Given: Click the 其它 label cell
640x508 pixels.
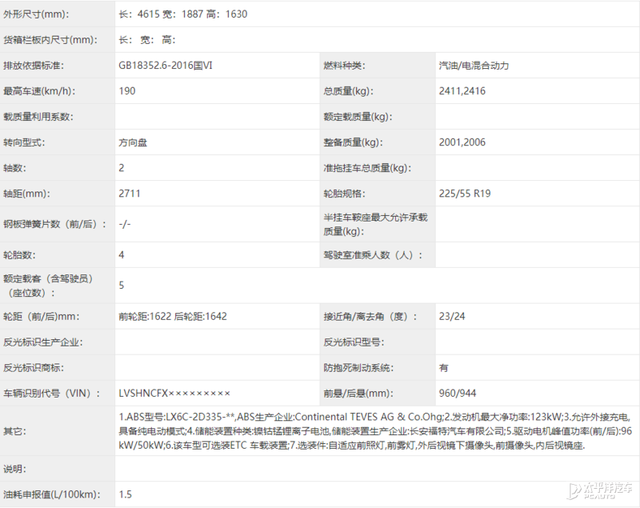Looking at the screenshot, I should (57, 431).
